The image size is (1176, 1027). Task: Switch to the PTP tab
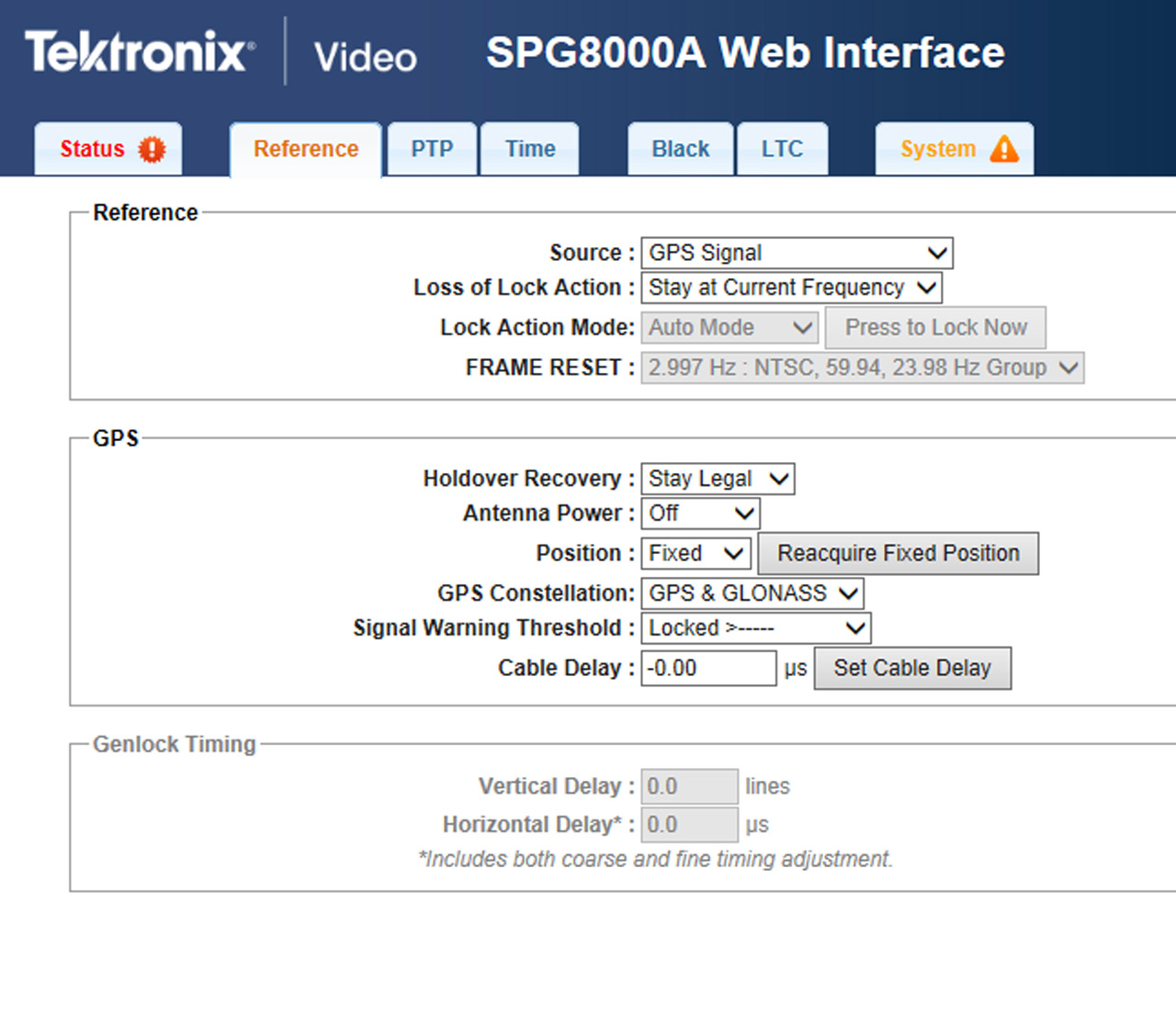coord(432,149)
